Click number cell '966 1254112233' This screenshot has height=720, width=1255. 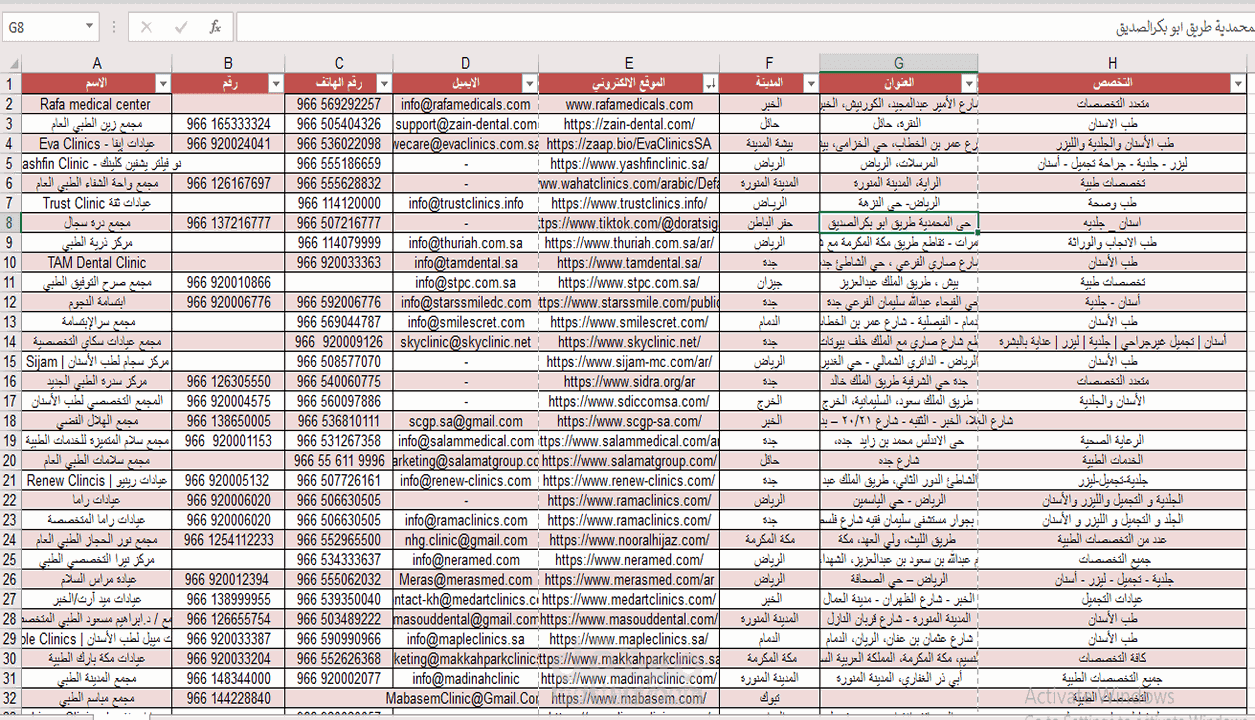[x=228, y=540]
